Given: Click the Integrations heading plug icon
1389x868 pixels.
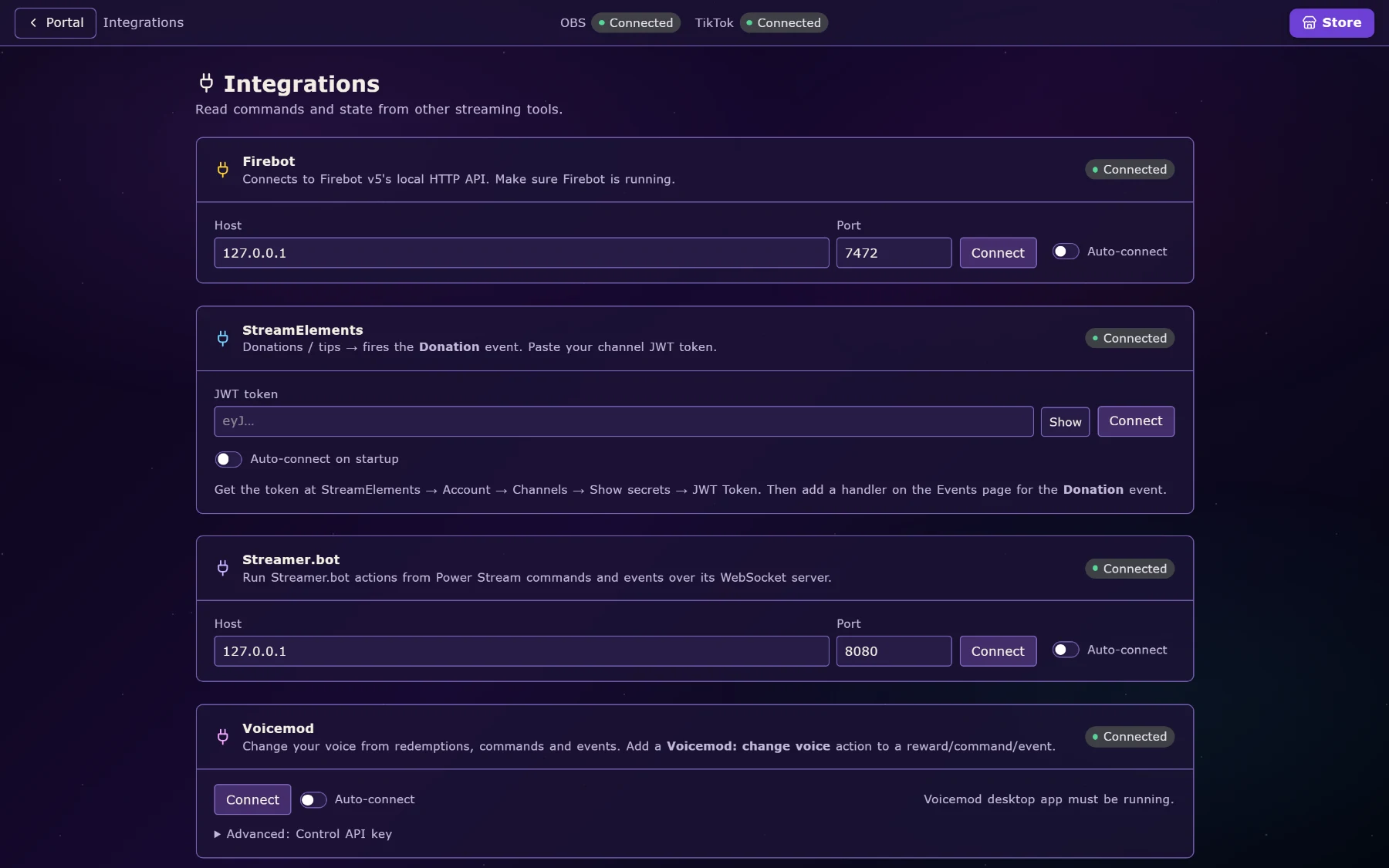Looking at the screenshot, I should [x=206, y=83].
